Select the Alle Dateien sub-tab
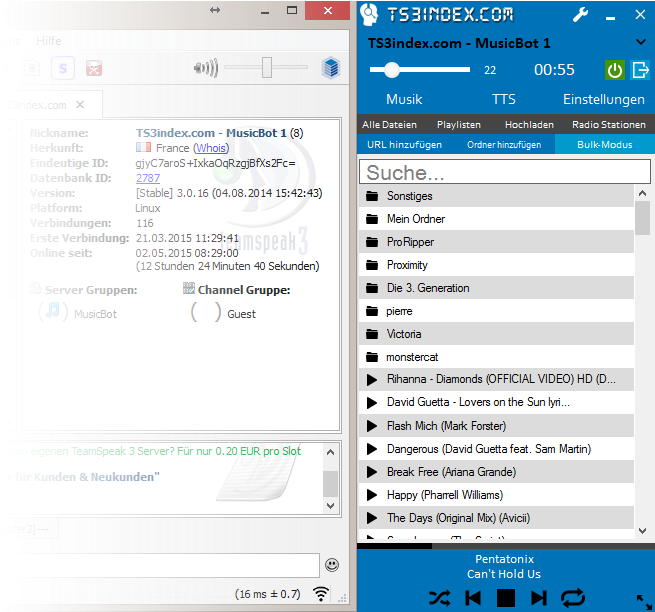 (389, 124)
